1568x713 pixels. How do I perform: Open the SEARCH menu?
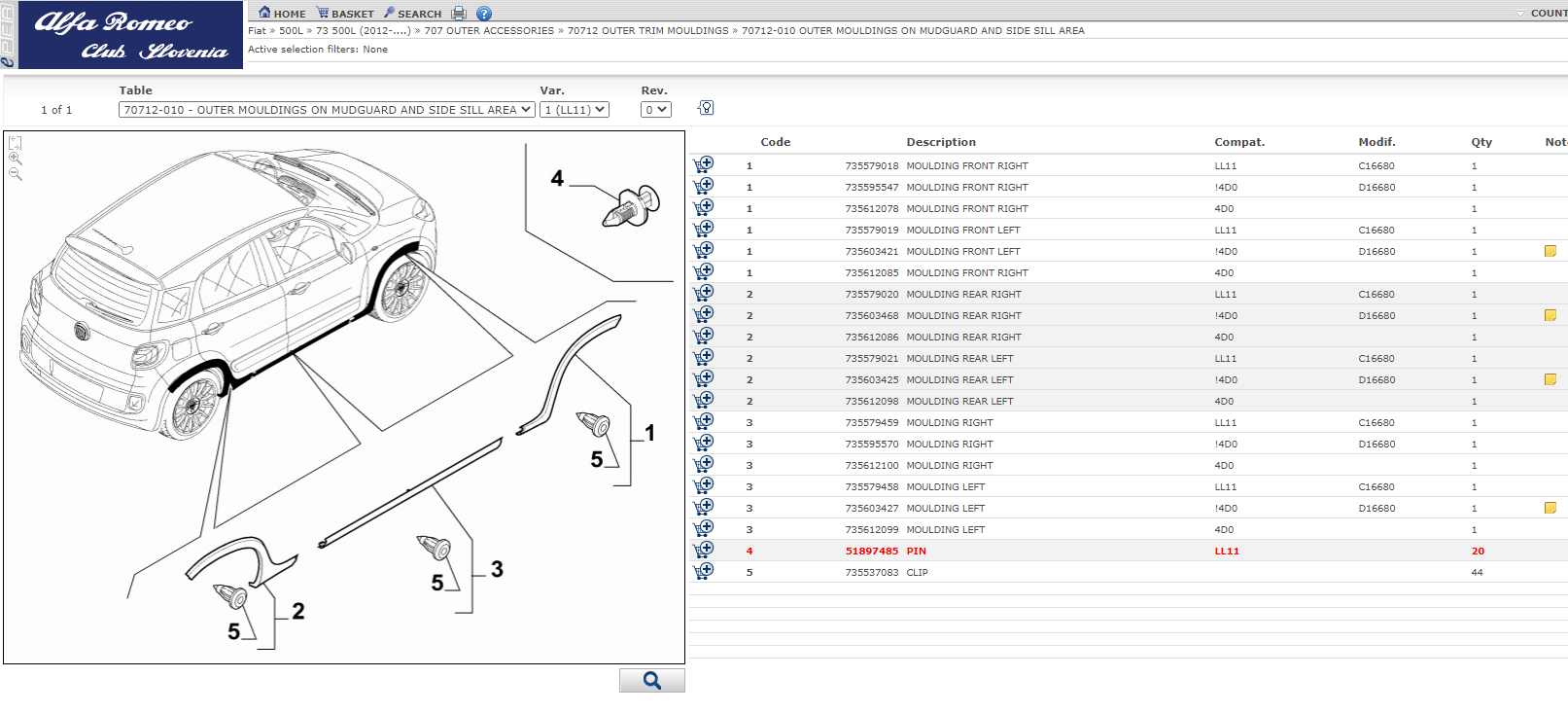pos(412,14)
